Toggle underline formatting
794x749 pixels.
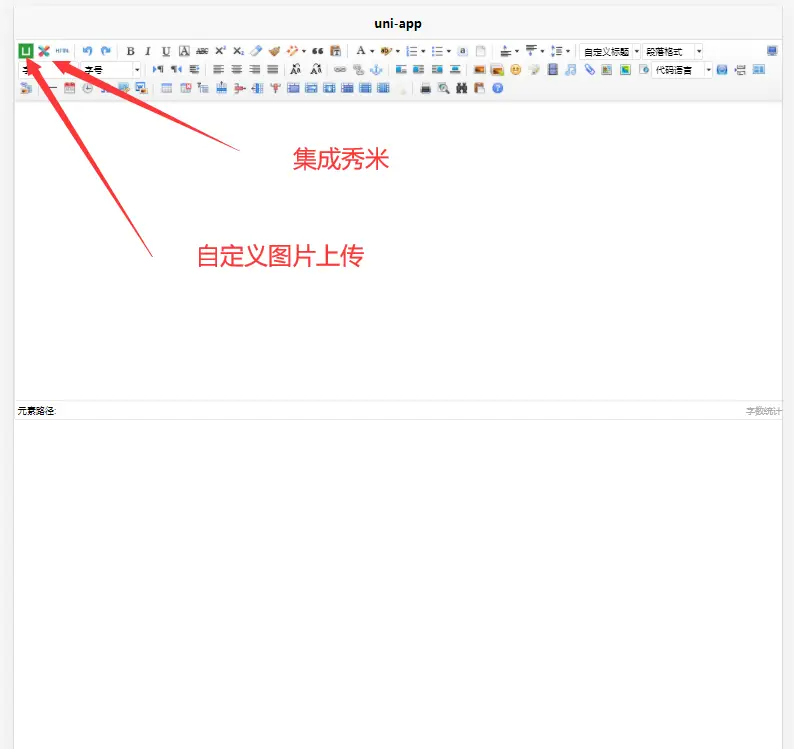coord(166,51)
